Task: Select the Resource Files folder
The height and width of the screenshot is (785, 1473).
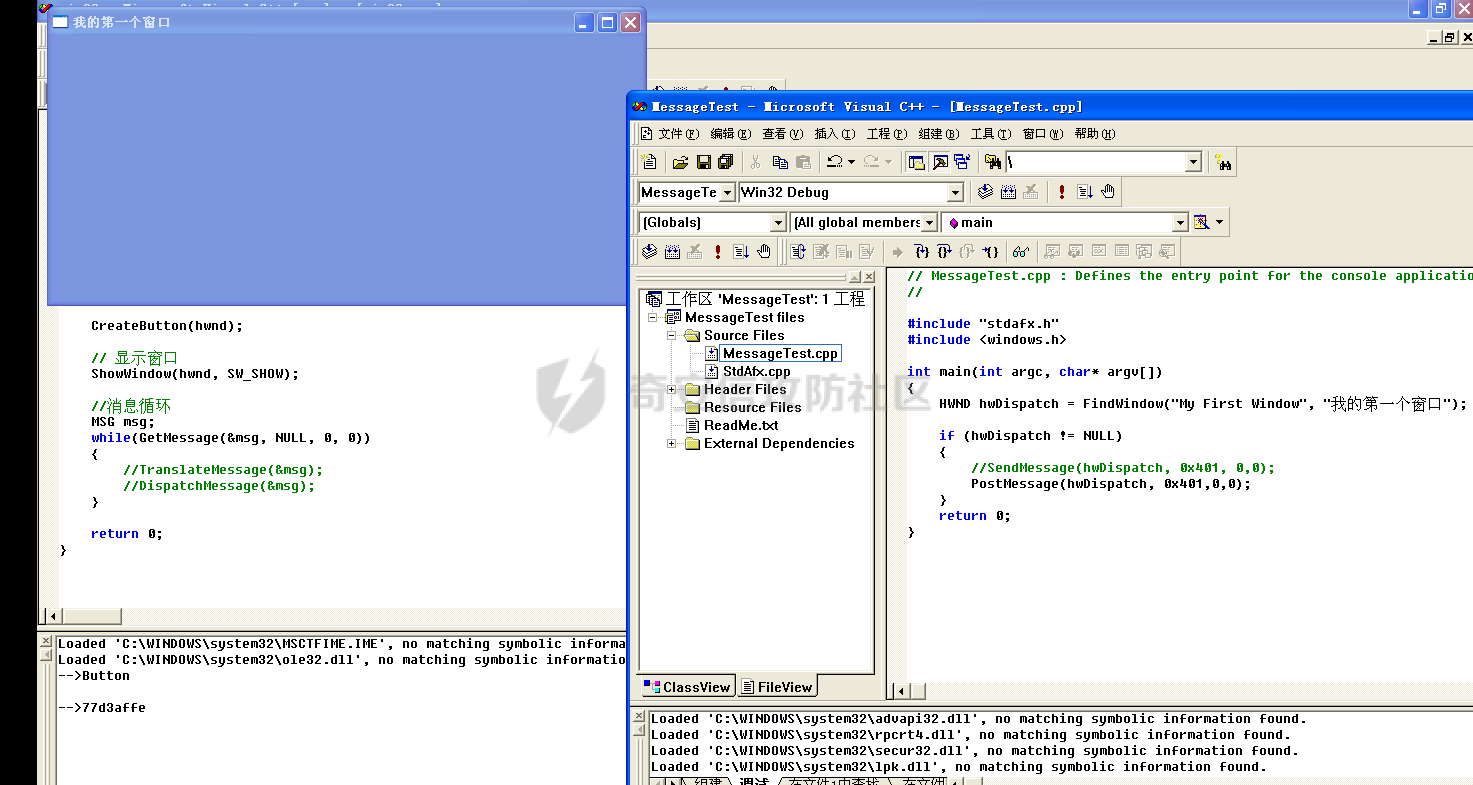Action: coord(752,407)
